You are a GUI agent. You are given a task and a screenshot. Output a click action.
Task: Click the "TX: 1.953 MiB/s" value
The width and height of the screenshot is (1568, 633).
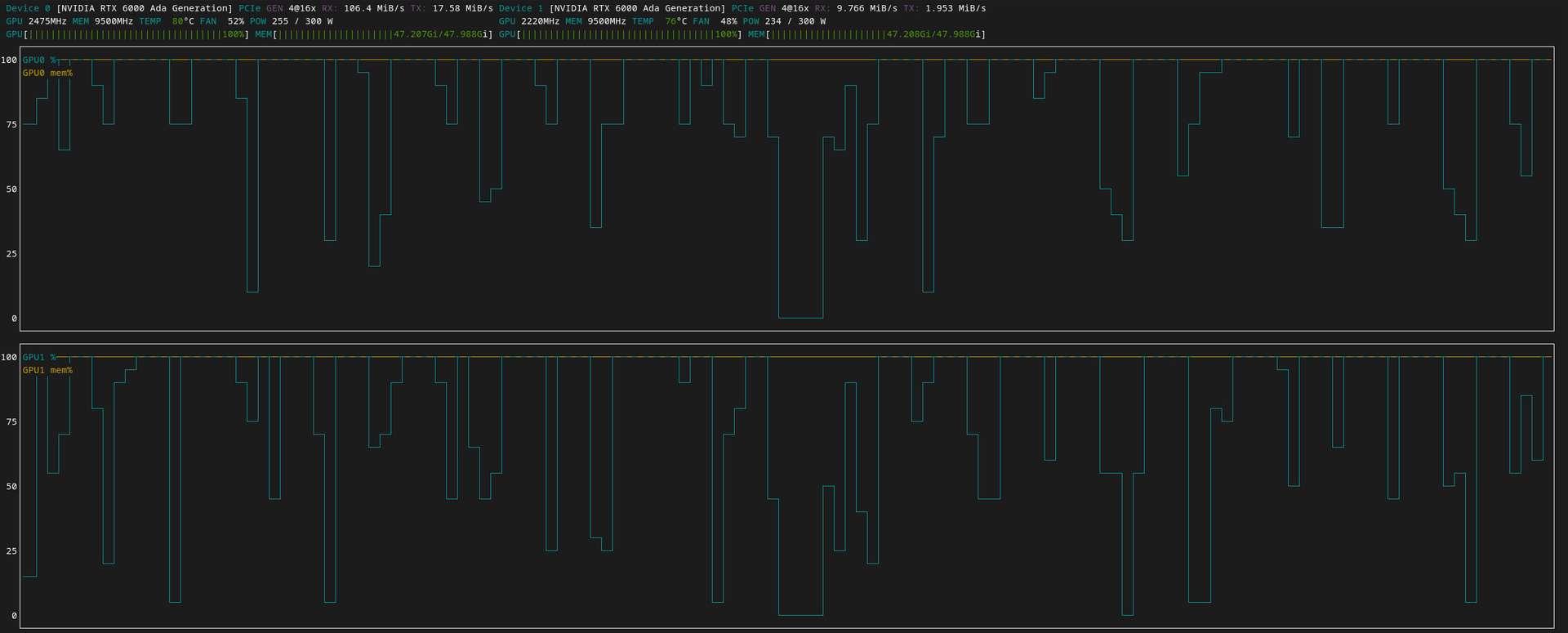(944, 8)
